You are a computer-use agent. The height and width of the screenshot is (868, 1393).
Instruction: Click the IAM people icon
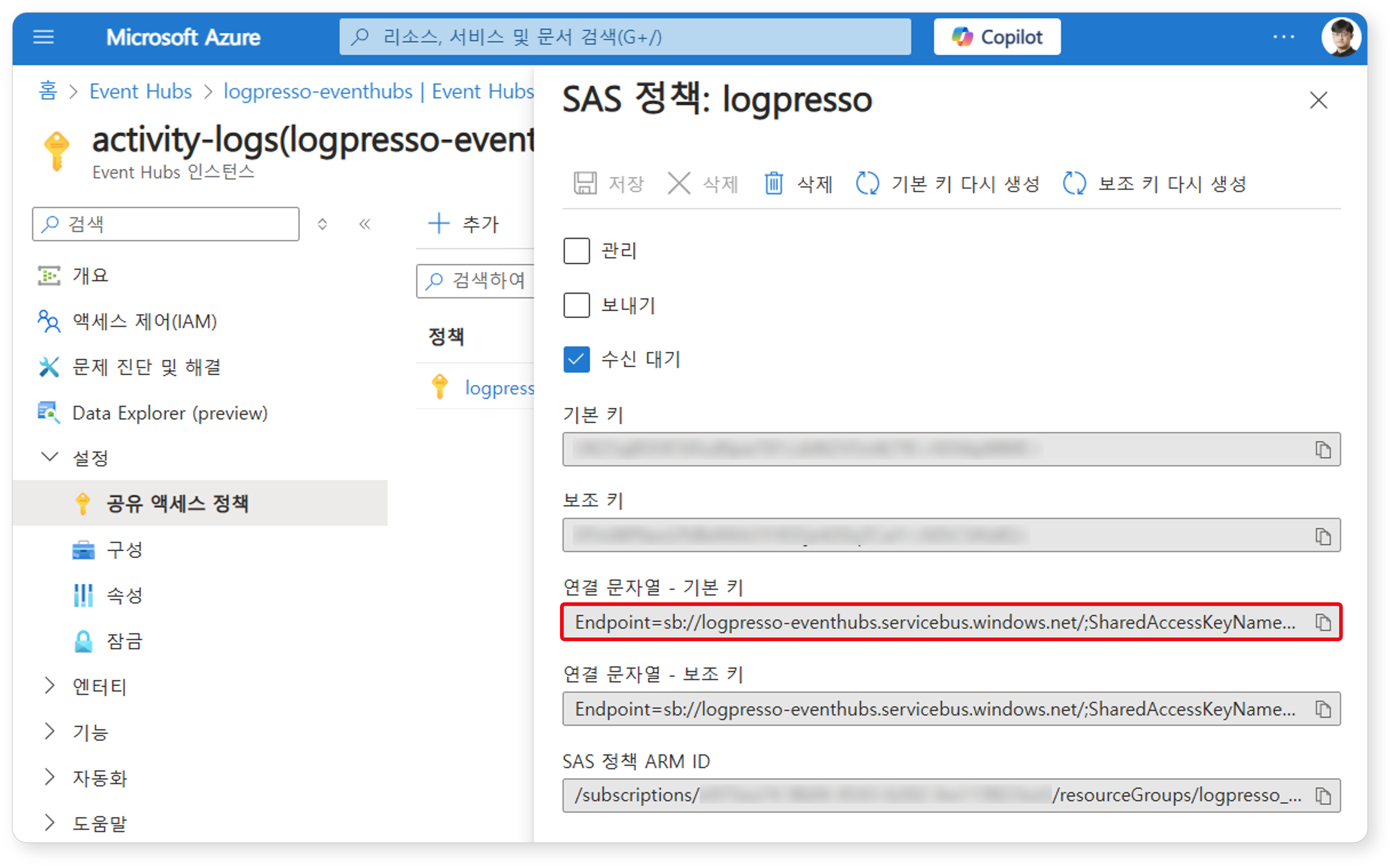point(49,322)
